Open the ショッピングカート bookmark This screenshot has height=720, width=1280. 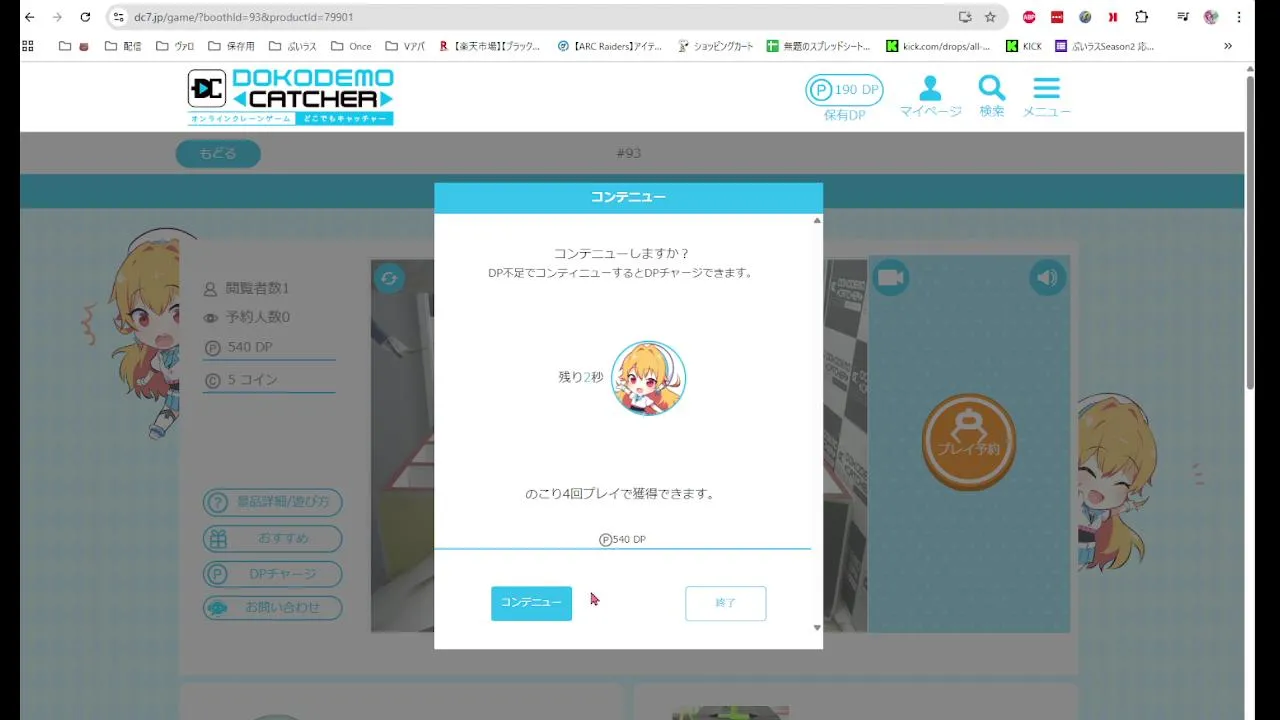tap(716, 46)
